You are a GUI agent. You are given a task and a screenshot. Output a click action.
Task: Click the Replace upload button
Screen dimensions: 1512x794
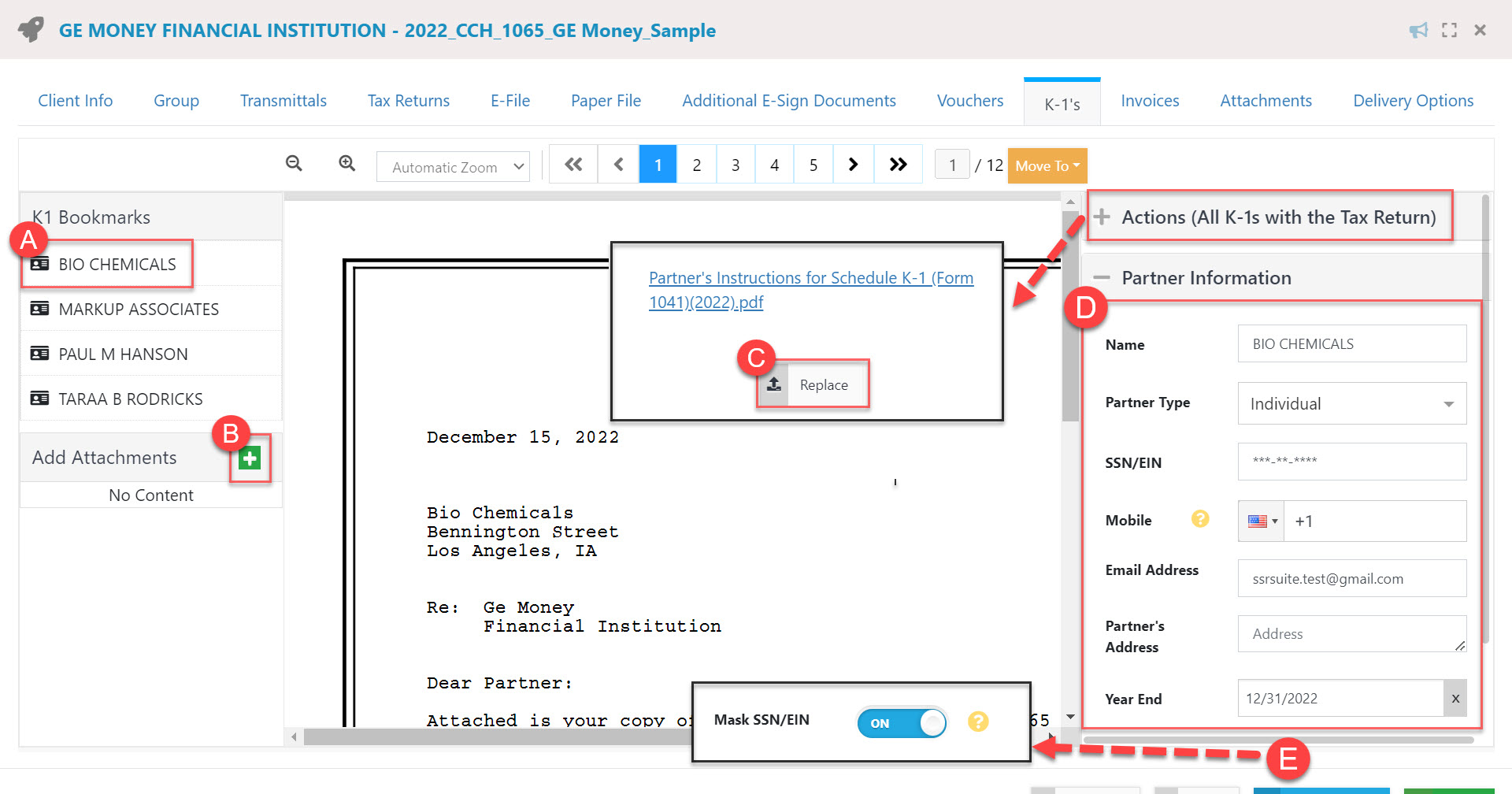(x=813, y=384)
